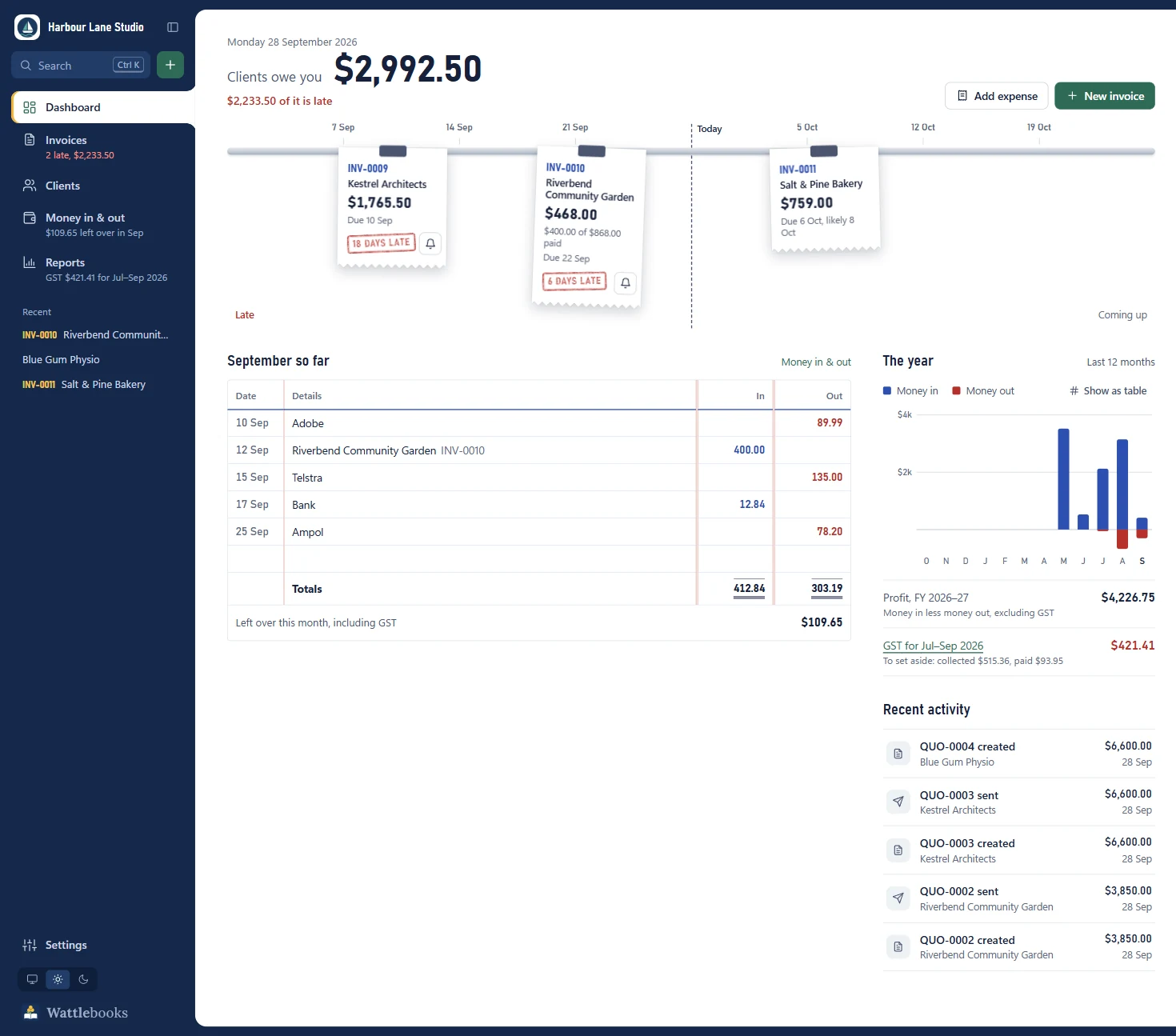The height and width of the screenshot is (1036, 1176).
Task: Open the QUO-0003 created activity entry
Action: [1019, 850]
